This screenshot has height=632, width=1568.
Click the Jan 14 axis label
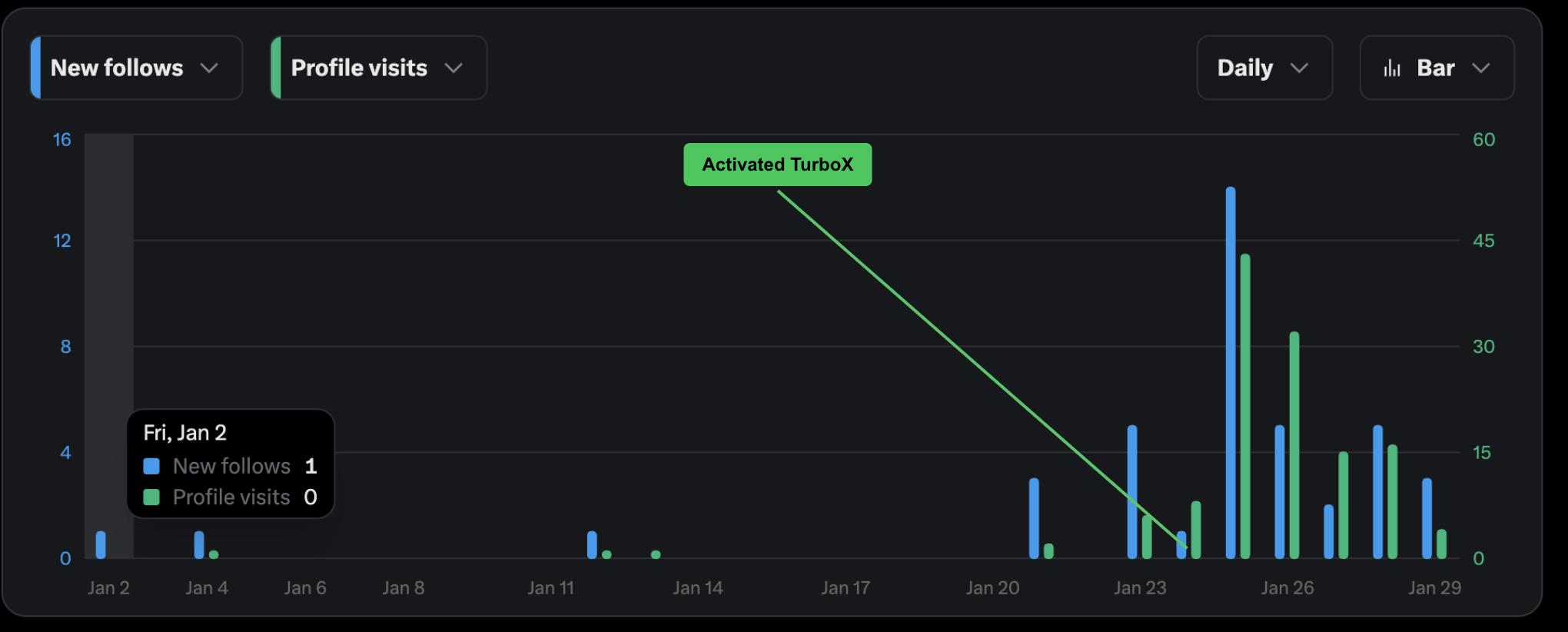tap(698, 588)
